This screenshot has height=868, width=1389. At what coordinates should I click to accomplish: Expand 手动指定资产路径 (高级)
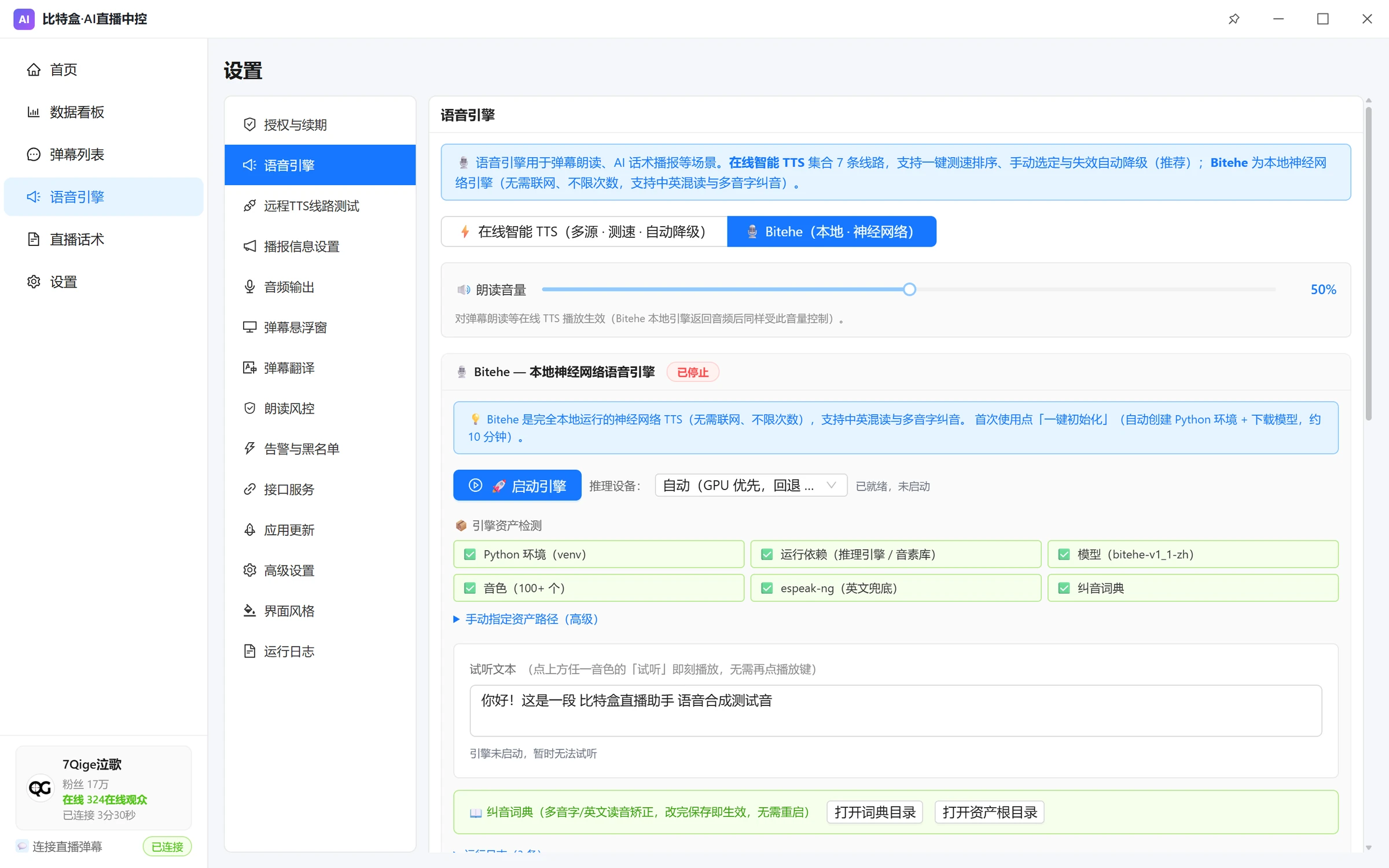click(x=526, y=619)
